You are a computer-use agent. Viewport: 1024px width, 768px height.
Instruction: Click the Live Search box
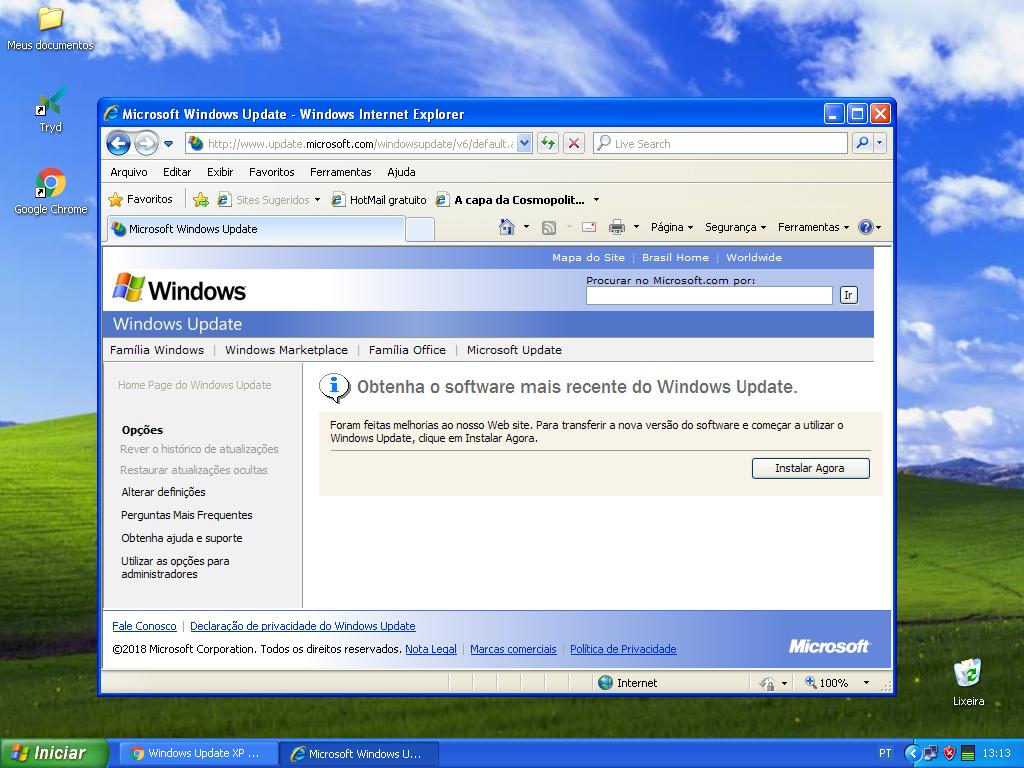pyautogui.click(x=720, y=144)
